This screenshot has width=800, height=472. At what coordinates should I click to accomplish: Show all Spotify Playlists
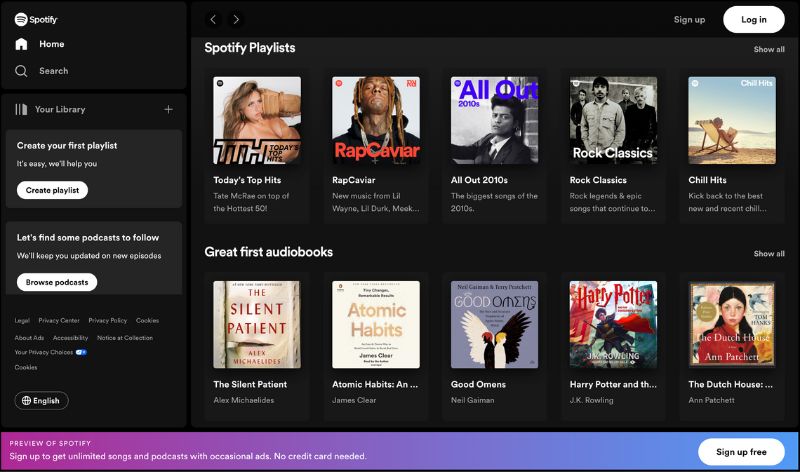tap(769, 49)
